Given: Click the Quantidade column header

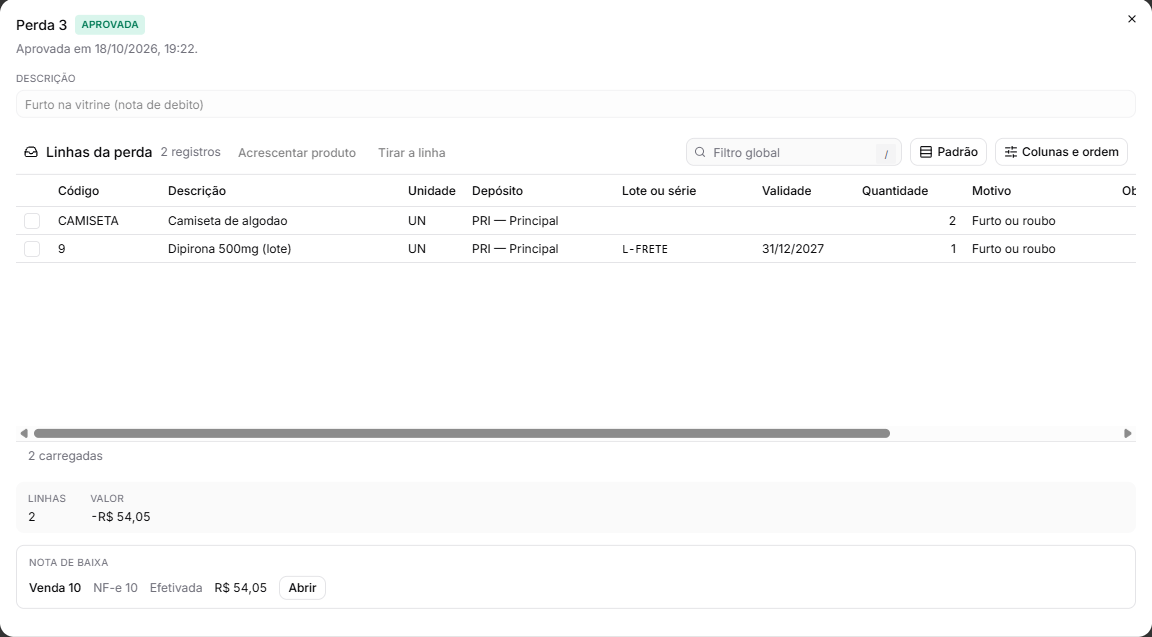Looking at the screenshot, I should pos(895,191).
